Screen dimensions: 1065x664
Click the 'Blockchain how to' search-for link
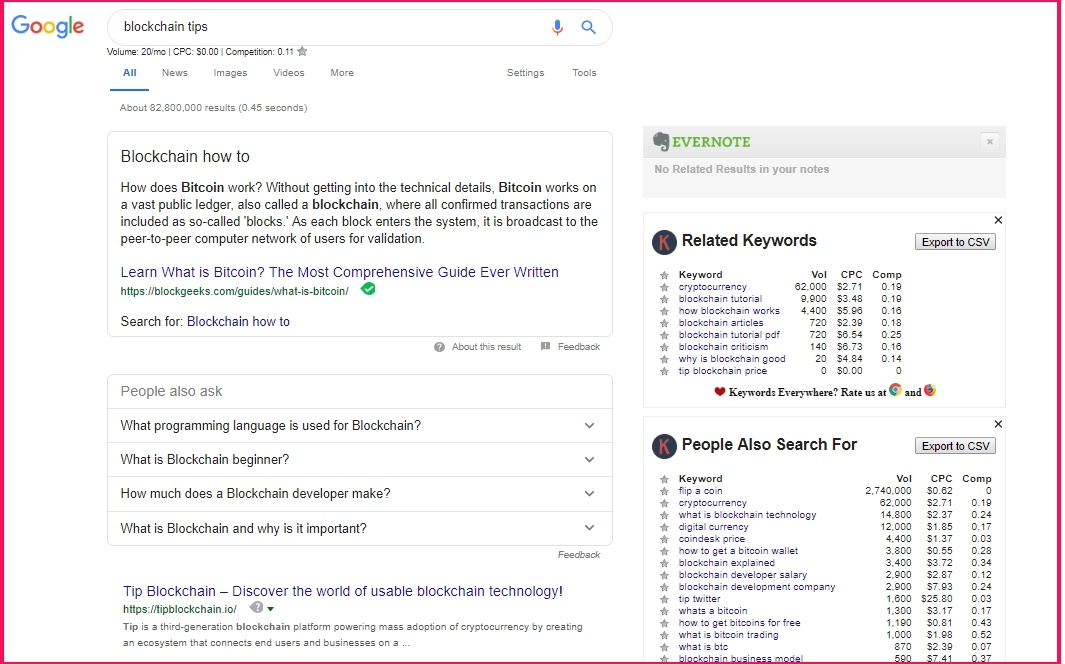click(x=238, y=322)
